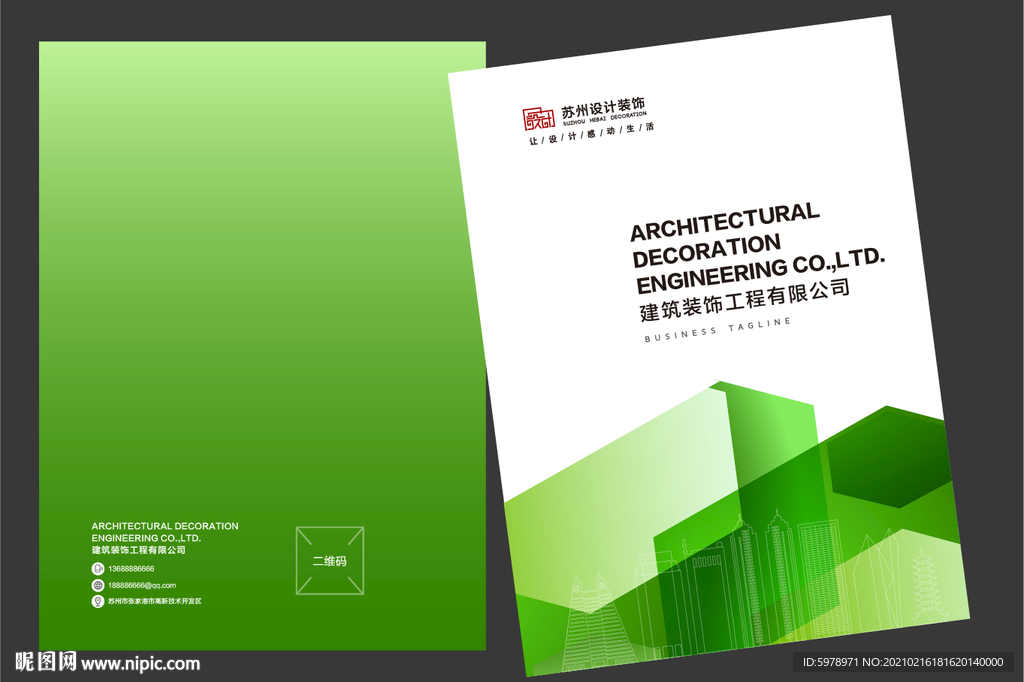Select email 188886666@qq.com
This screenshot has width=1024, height=682.
tap(142, 585)
